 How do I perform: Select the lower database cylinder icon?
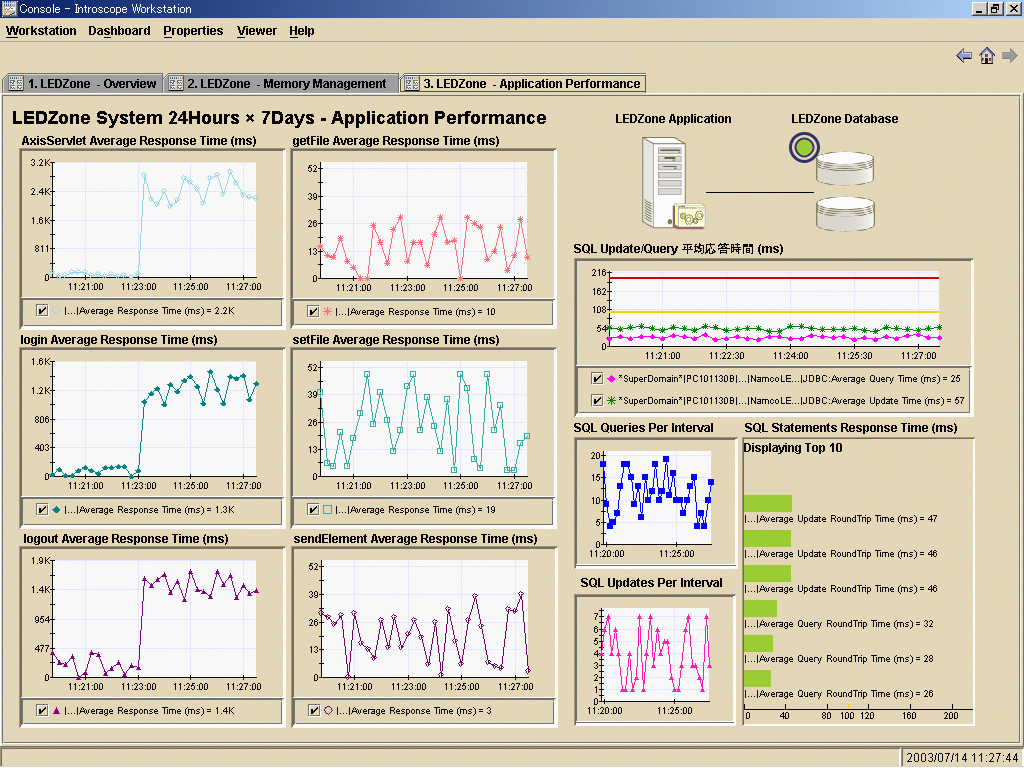coord(845,214)
